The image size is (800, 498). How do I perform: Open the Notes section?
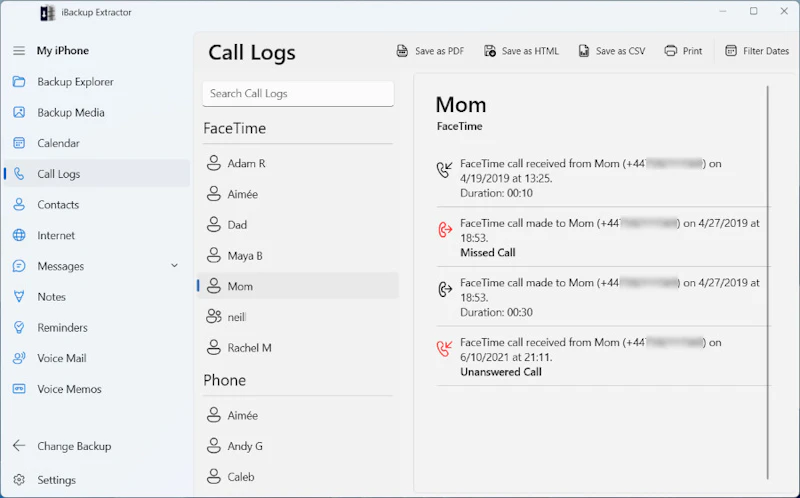click(97, 296)
